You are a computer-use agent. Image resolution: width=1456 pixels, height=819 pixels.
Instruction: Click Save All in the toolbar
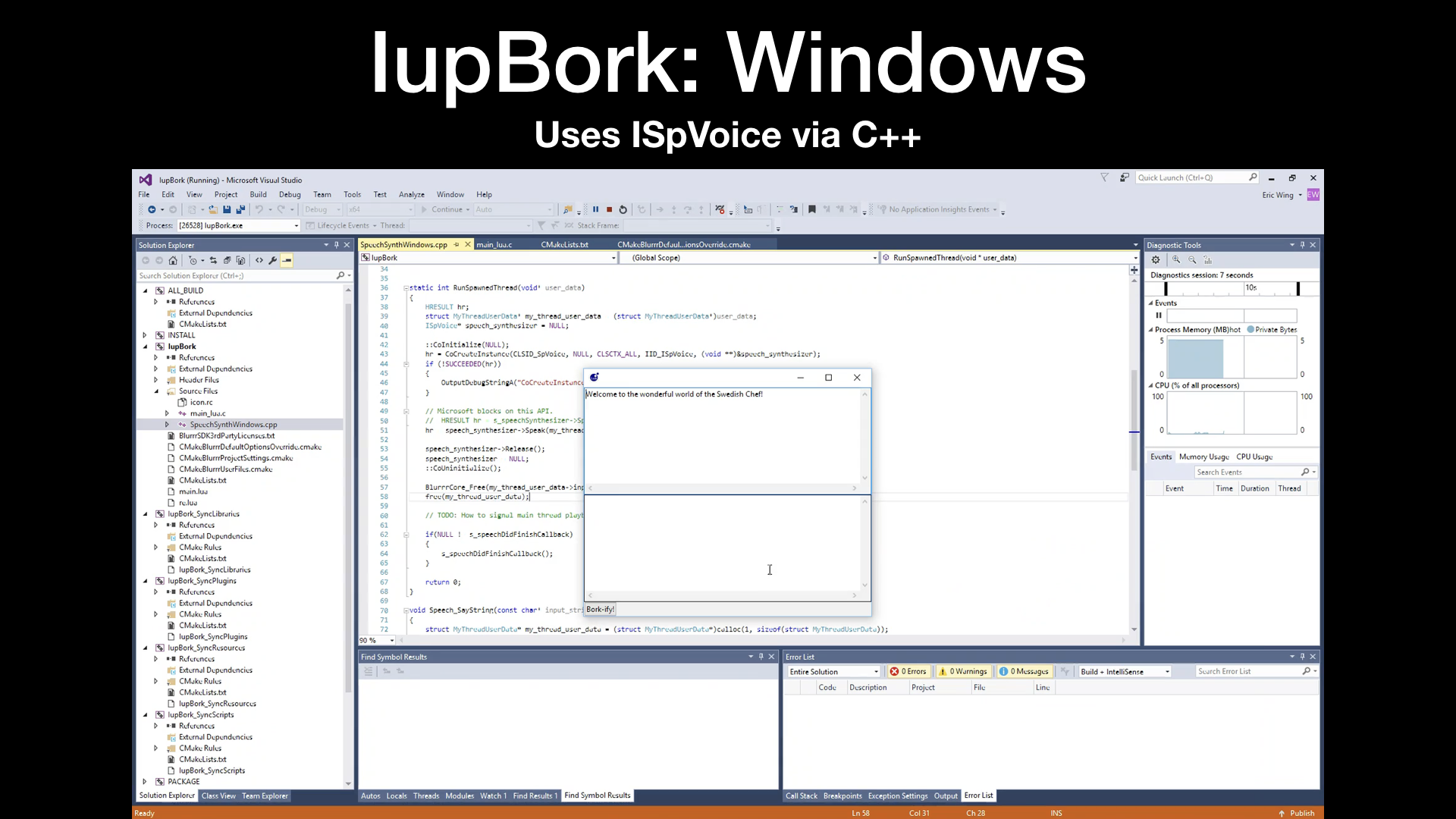(x=240, y=210)
